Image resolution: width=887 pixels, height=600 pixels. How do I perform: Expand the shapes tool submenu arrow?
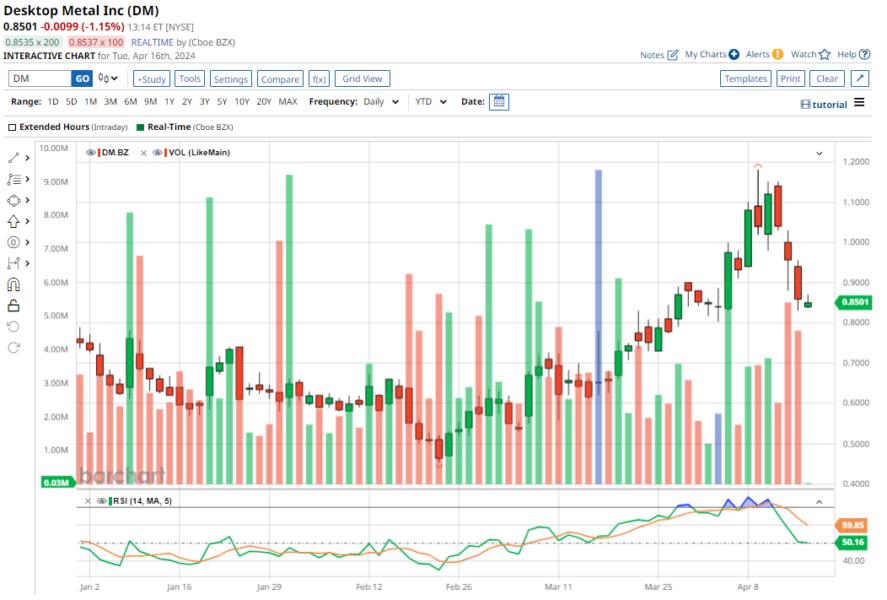pos(27,200)
